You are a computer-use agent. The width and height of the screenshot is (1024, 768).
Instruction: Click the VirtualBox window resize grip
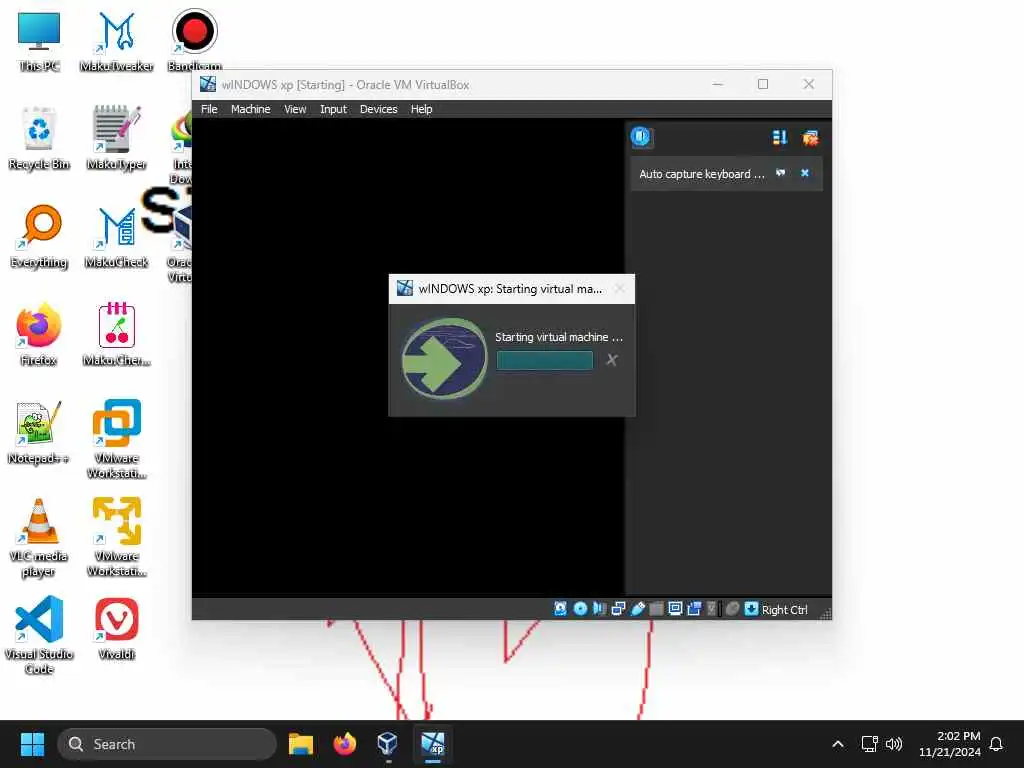coord(825,613)
